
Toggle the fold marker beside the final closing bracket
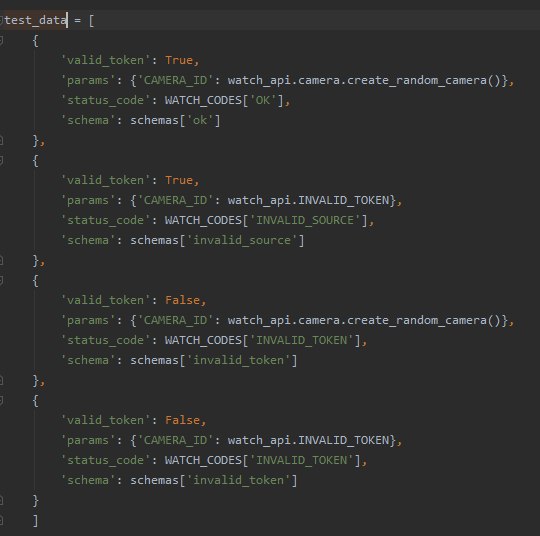pyautogui.click(x=1, y=520)
